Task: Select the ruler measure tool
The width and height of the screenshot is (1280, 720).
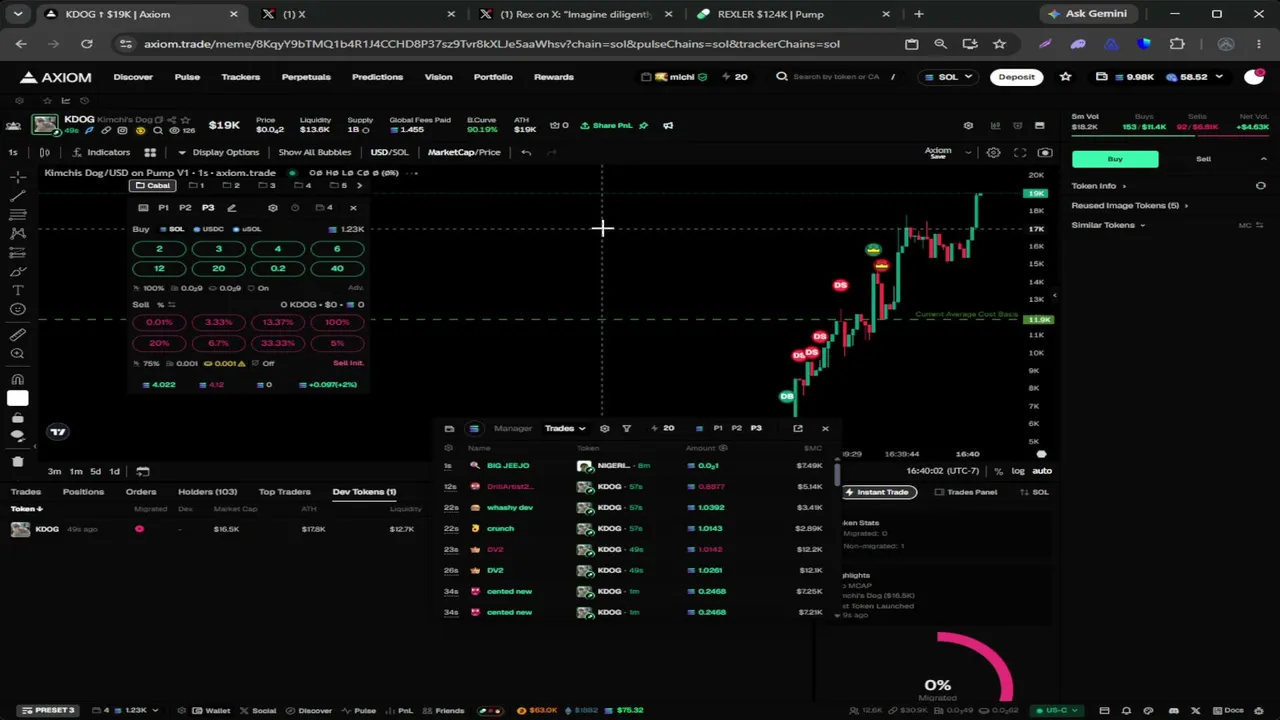Action: [x=18, y=335]
